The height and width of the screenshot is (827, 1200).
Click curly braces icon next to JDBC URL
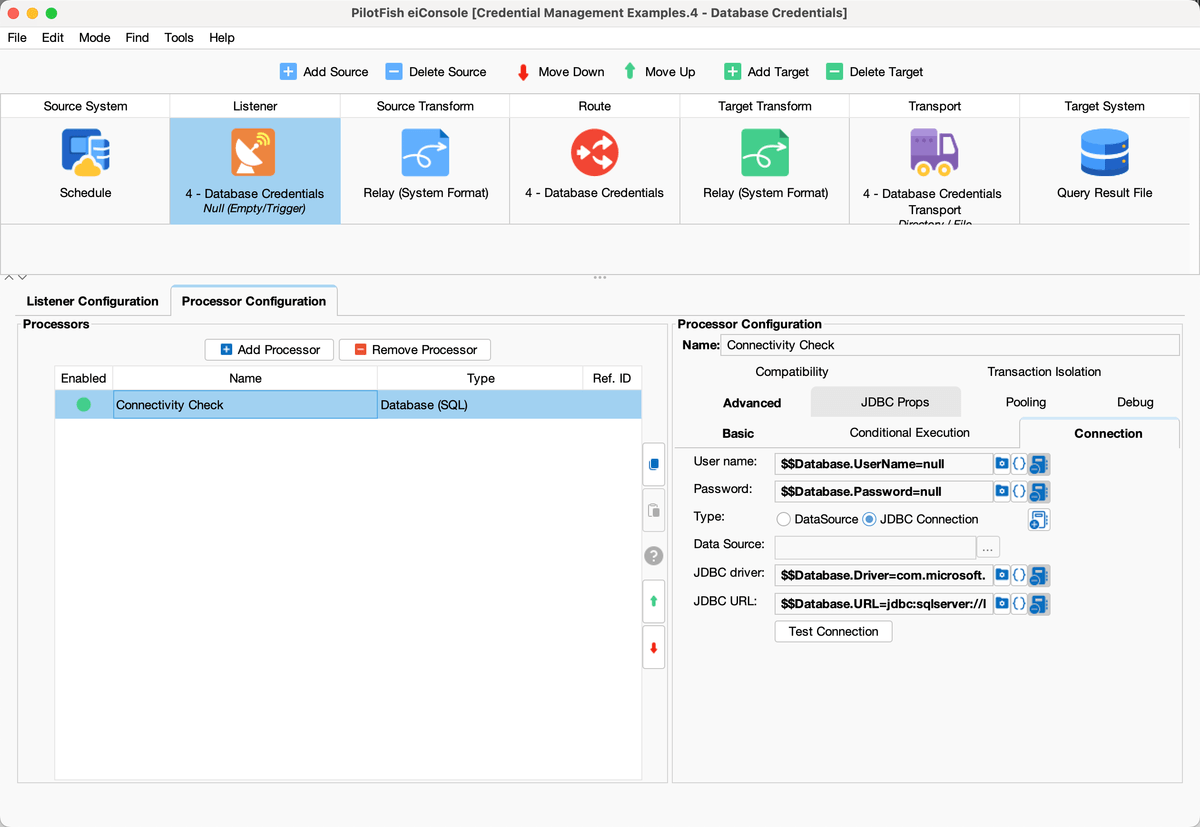coord(1019,603)
